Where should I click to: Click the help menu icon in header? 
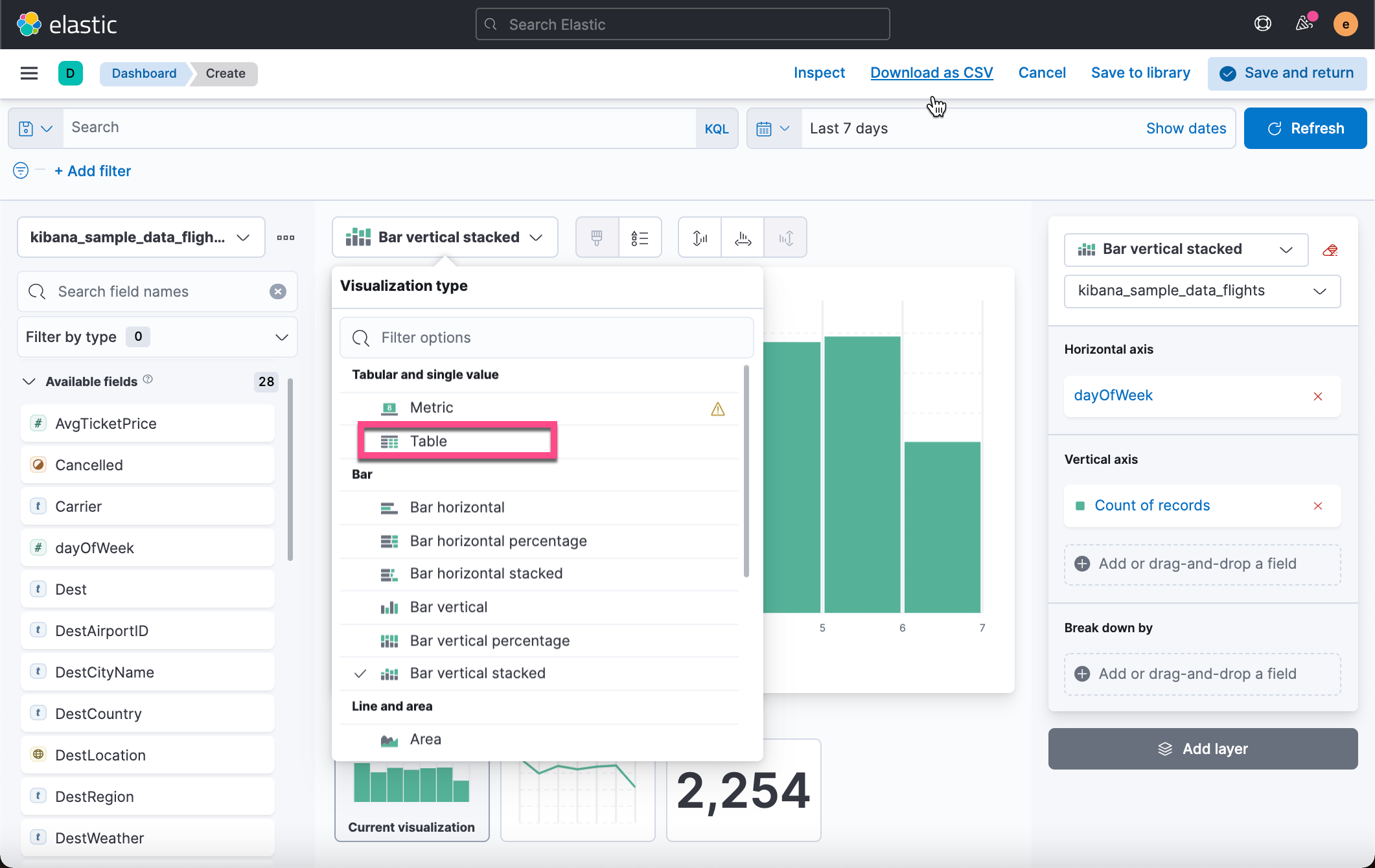click(1262, 24)
